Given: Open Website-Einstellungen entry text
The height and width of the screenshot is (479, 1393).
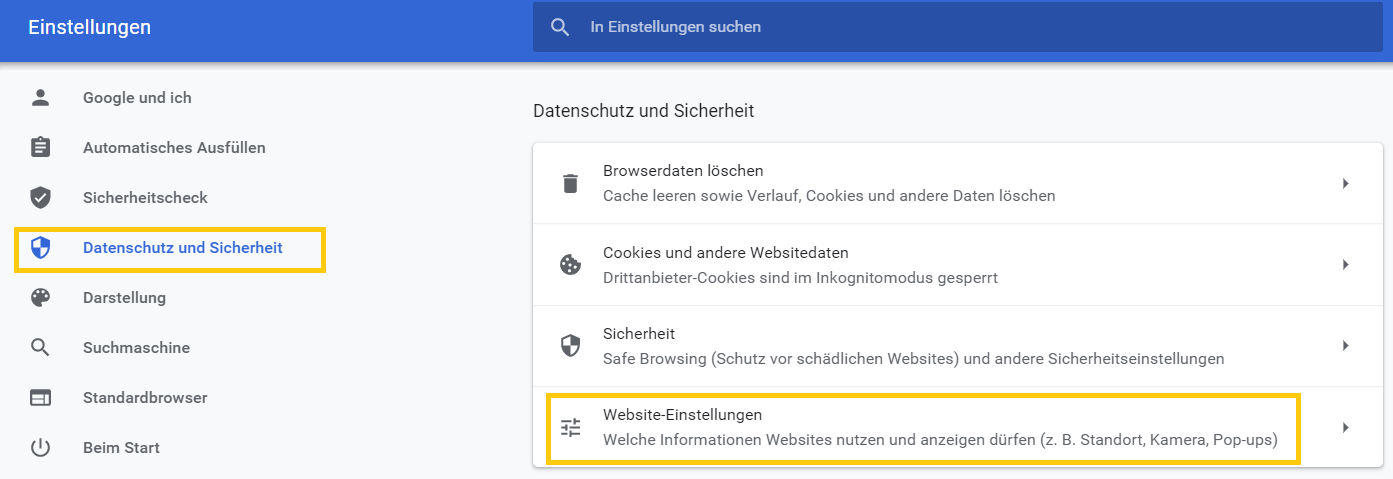Looking at the screenshot, I should point(683,414).
